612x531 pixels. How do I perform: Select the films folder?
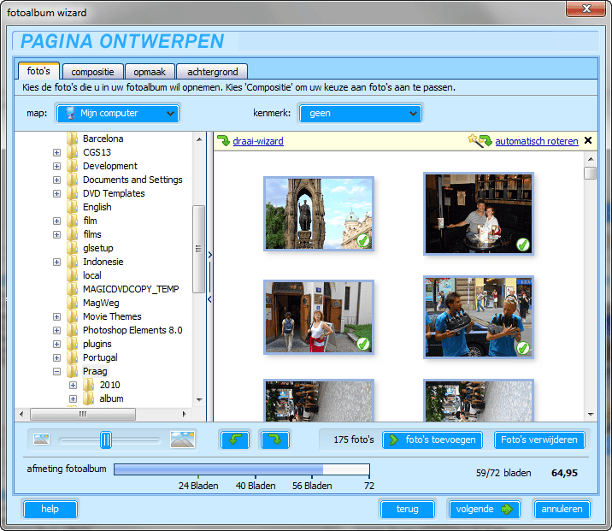point(92,235)
